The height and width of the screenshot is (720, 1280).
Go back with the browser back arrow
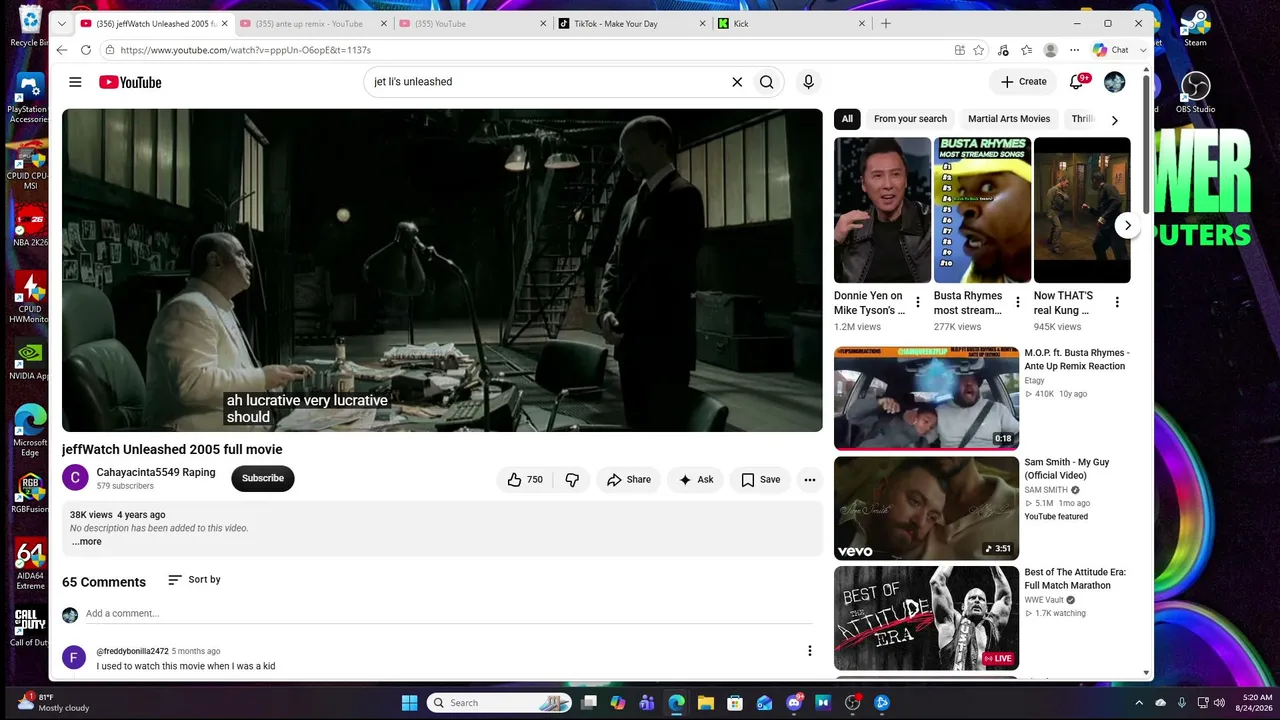click(x=62, y=50)
